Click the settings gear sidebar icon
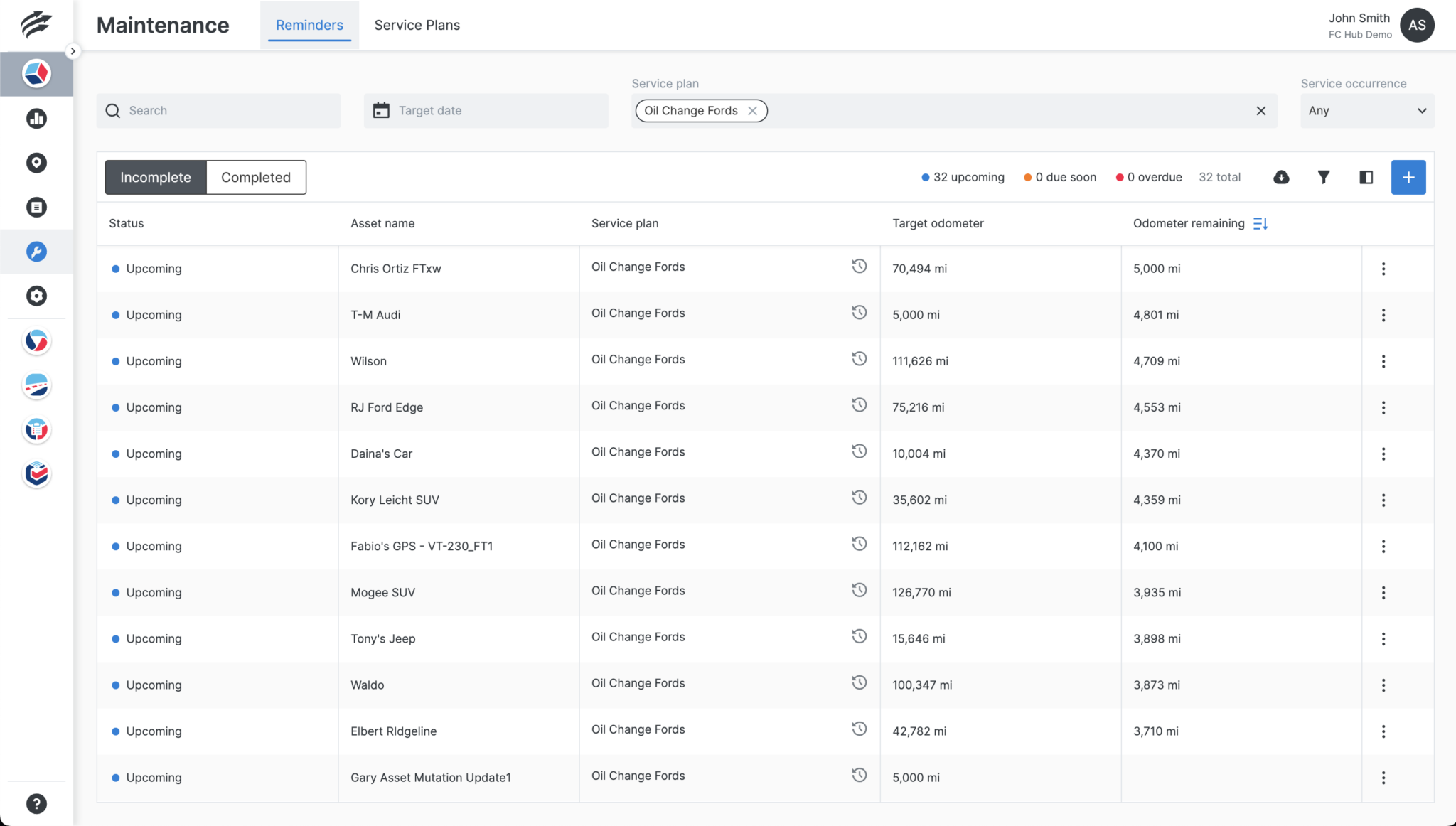The width and height of the screenshot is (1456, 826). [x=36, y=296]
